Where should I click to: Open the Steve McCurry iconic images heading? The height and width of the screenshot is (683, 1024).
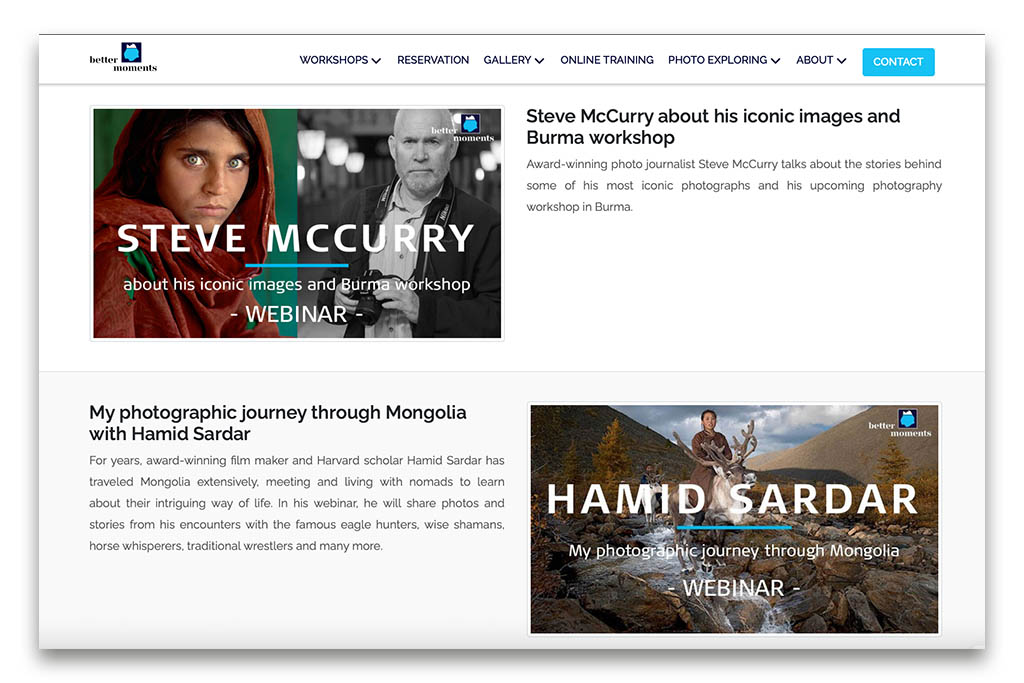tap(713, 127)
